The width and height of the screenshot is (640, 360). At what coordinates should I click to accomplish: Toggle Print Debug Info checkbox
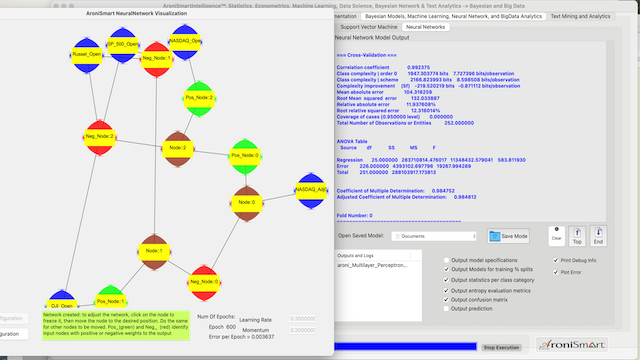556,260
